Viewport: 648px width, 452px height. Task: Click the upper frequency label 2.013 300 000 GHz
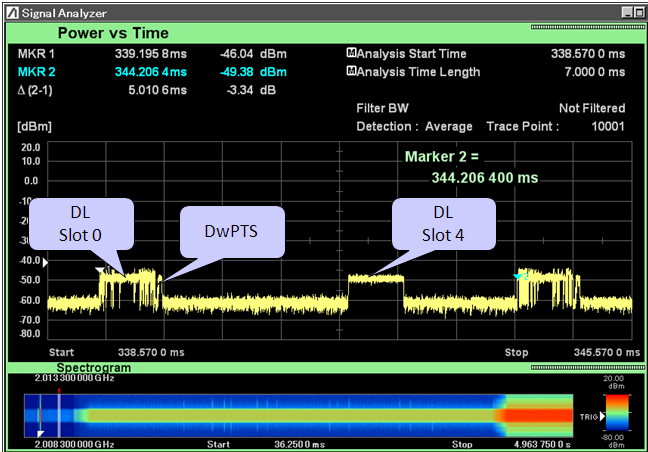point(74,378)
